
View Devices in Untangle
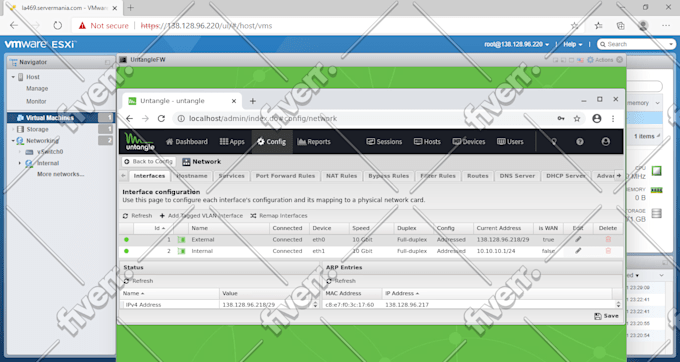[469, 142]
